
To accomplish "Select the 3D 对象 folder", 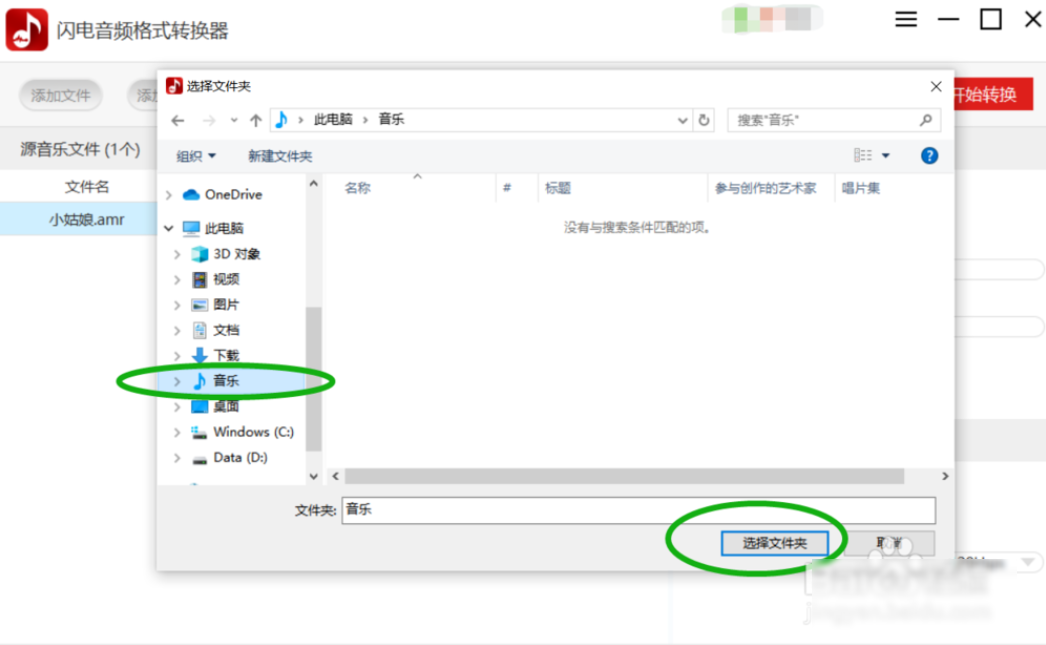I will (x=236, y=254).
